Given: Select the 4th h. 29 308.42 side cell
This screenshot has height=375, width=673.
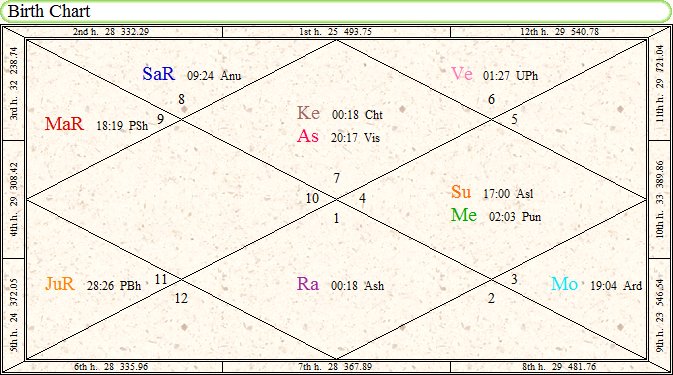Looking at the screenshot, I should (x=13, y=199).
